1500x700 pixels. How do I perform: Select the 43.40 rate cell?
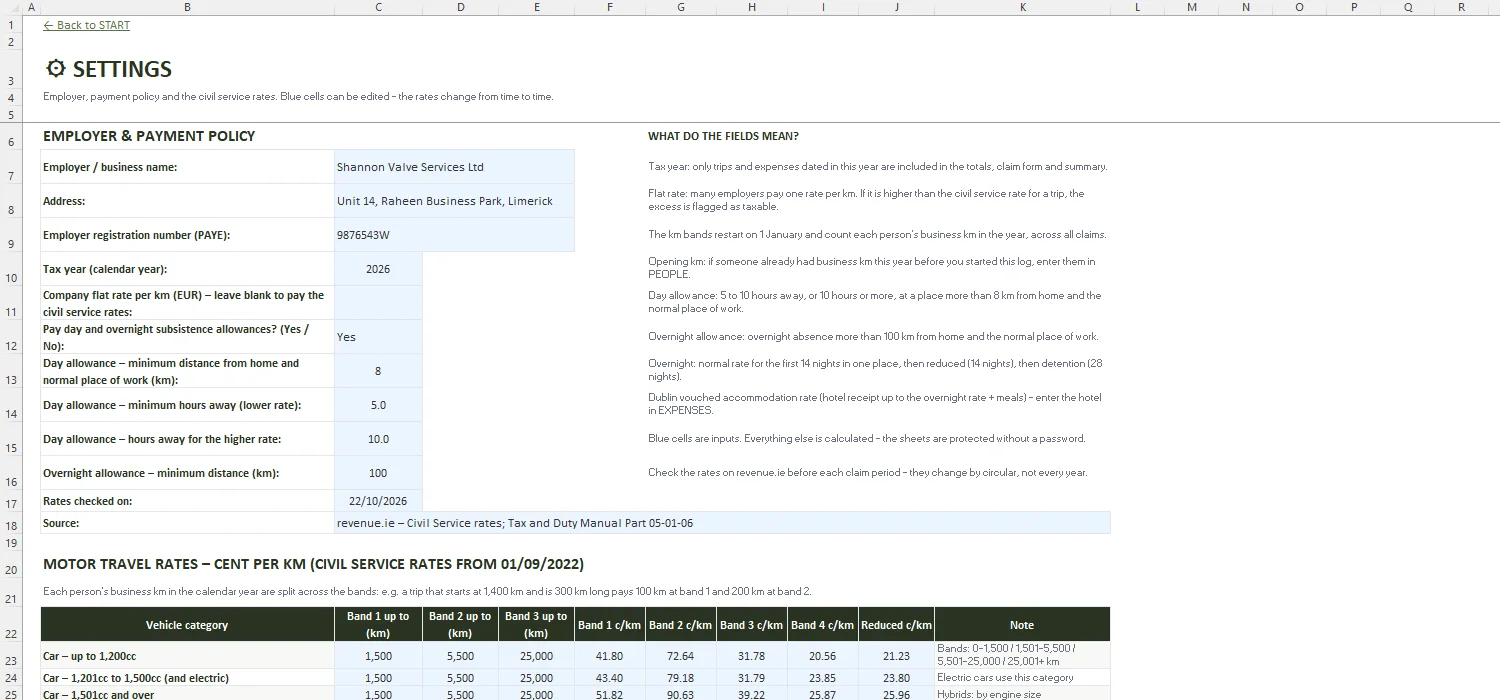point(609,678)
